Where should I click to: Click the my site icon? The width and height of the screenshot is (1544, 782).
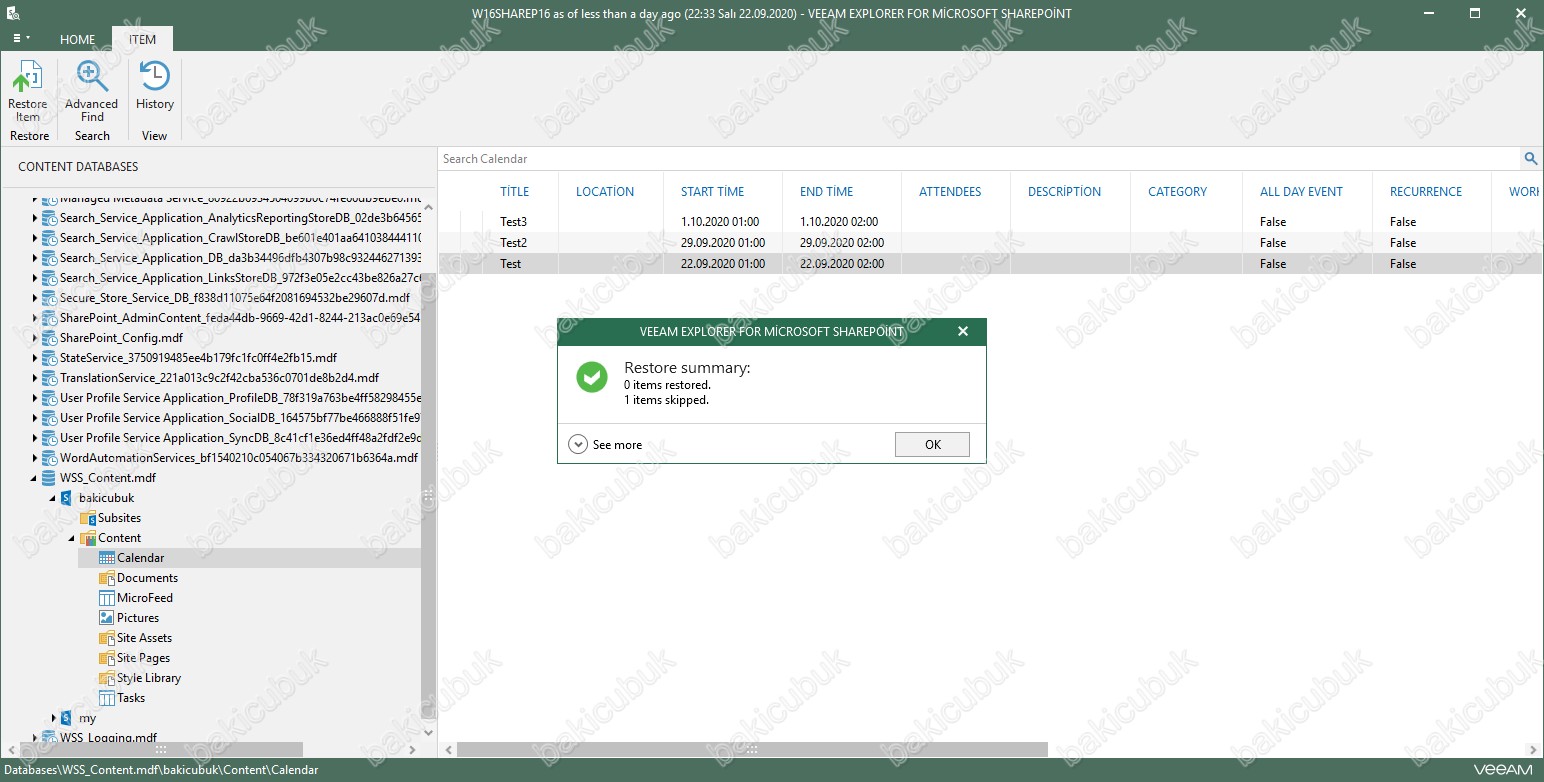pos(67,718)
